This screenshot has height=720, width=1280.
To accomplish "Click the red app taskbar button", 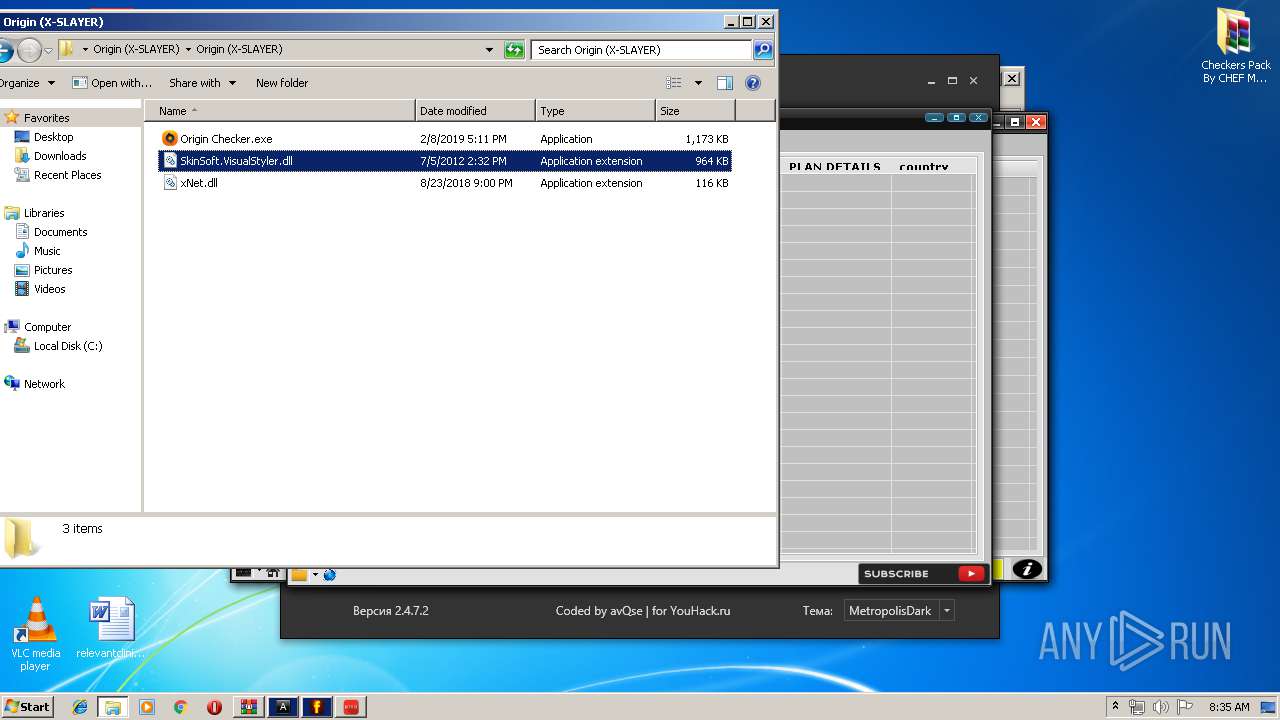I will click(x=351, y=707).
